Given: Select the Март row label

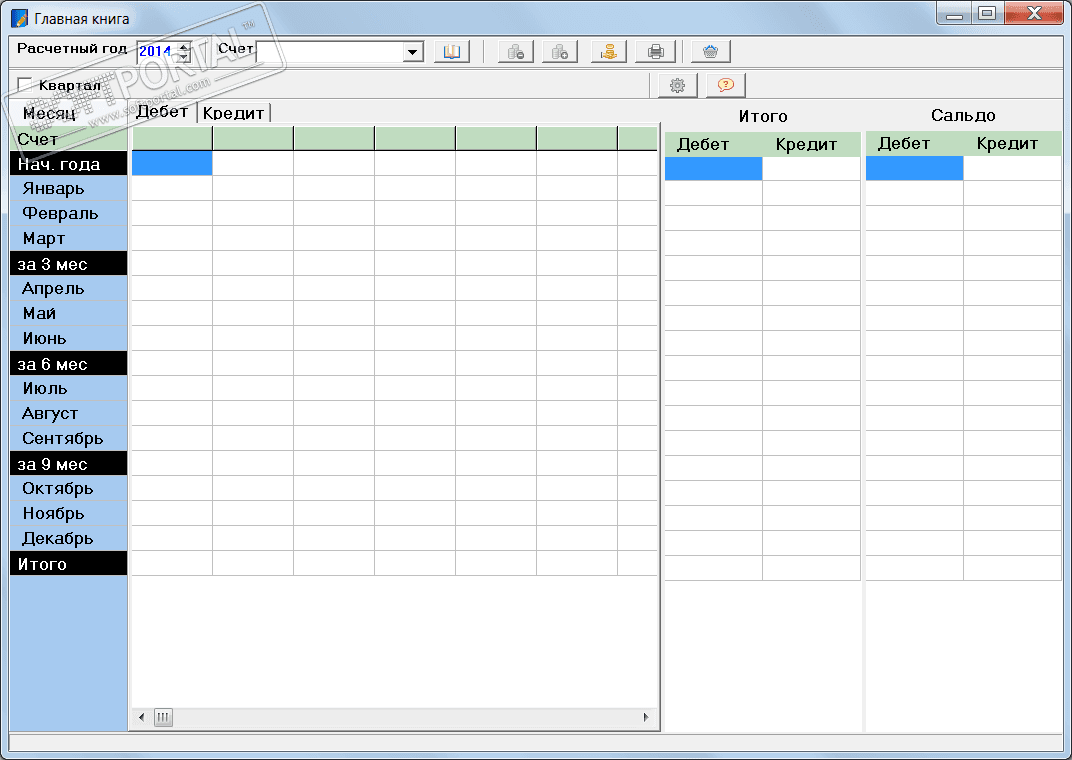Looking at the screenshot, I should click(68, 239).
